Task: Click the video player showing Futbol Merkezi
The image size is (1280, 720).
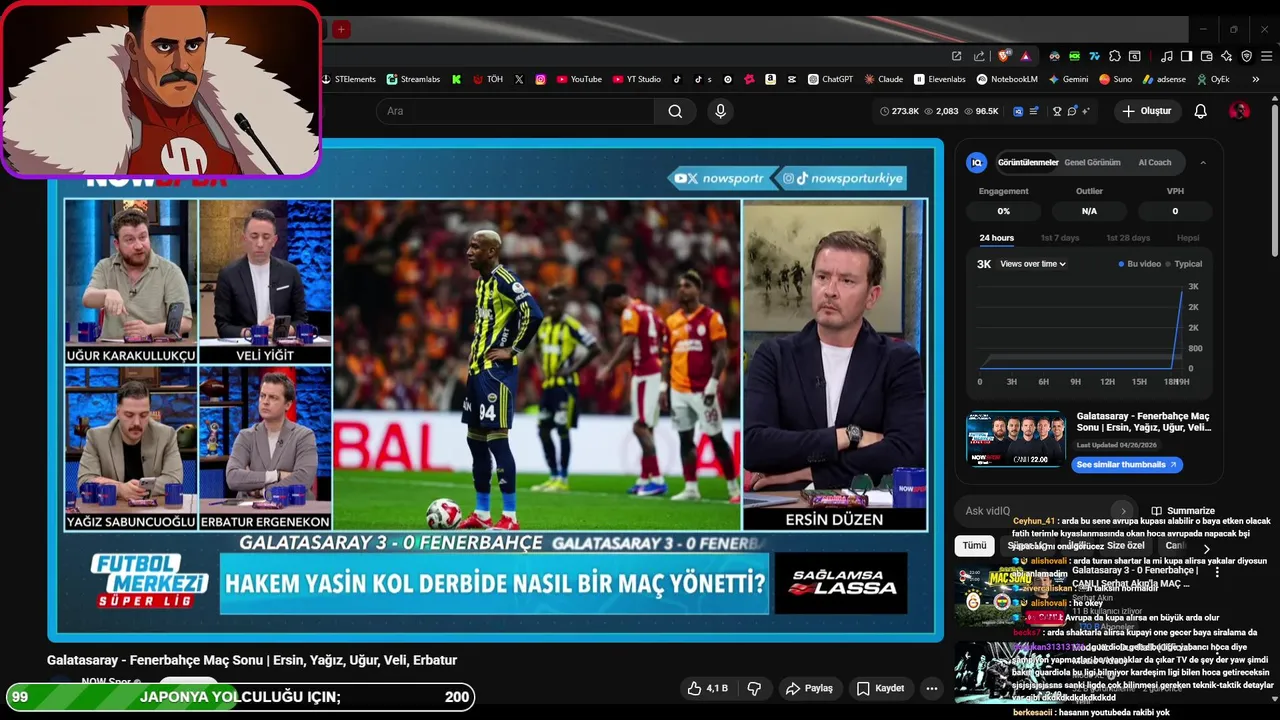Action: point(495,390)
